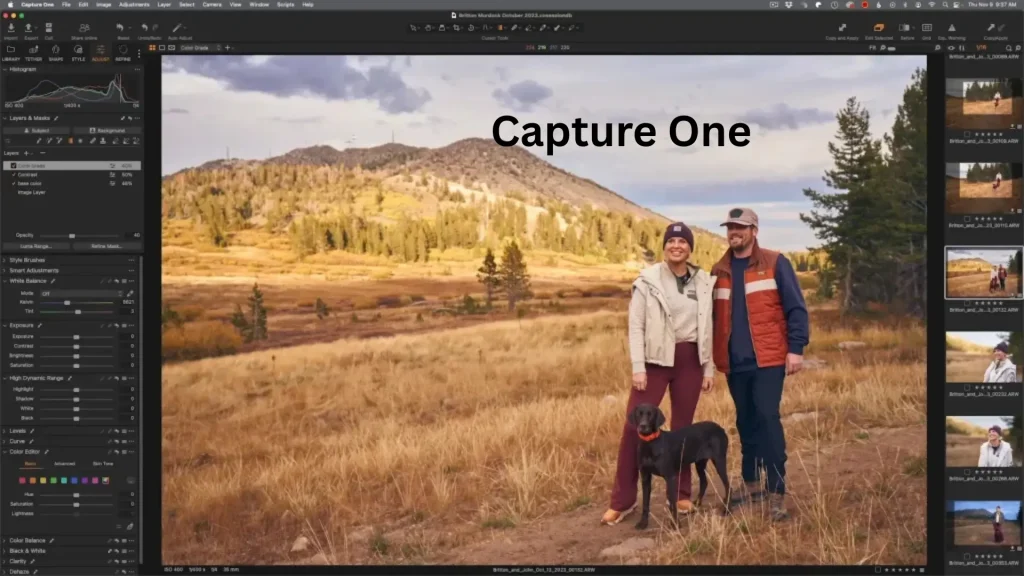Toggle visibility checkbox of Color Grade layer
The width and height of the screenshot is (1024, 576).
pos(14,166)
